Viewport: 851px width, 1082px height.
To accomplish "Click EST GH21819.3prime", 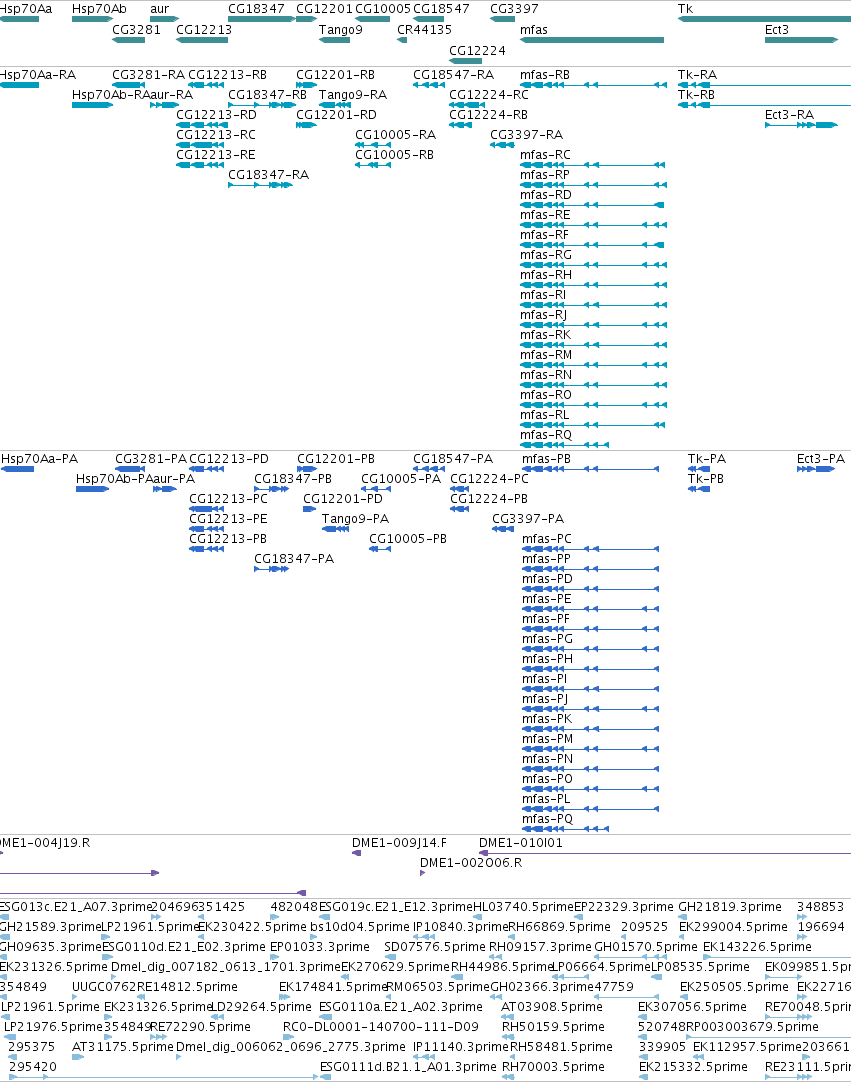I will [x=730, y=907].
